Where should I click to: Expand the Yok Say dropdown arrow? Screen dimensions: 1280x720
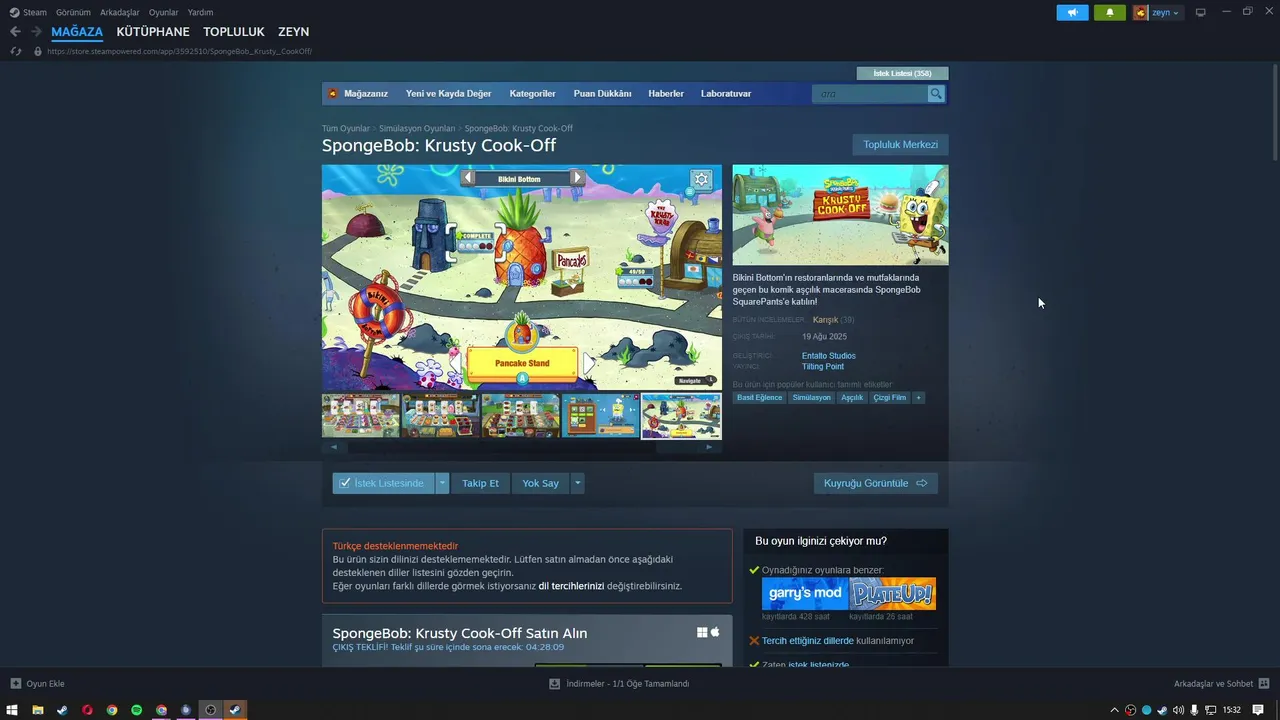pos(577,483)
